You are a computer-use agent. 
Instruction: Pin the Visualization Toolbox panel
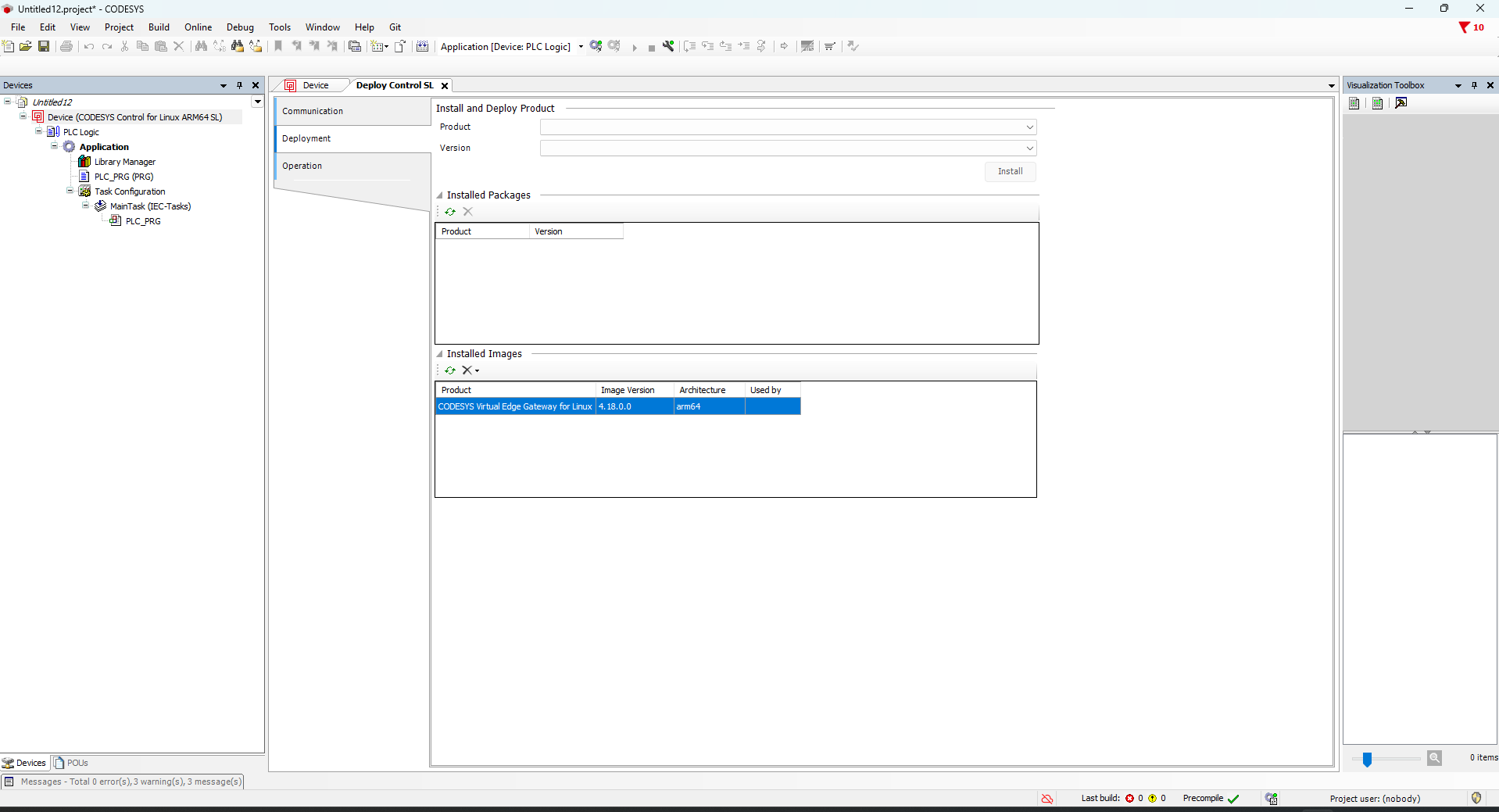click(1474, 85)
